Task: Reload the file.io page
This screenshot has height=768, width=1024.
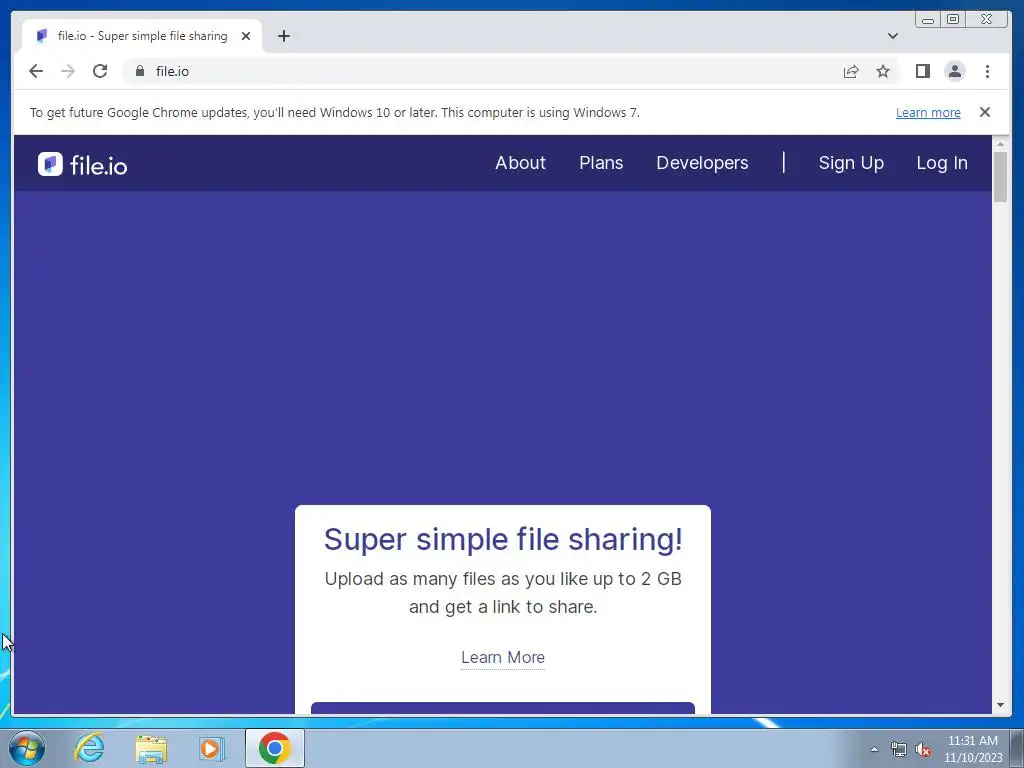Action: coord(100,71)
